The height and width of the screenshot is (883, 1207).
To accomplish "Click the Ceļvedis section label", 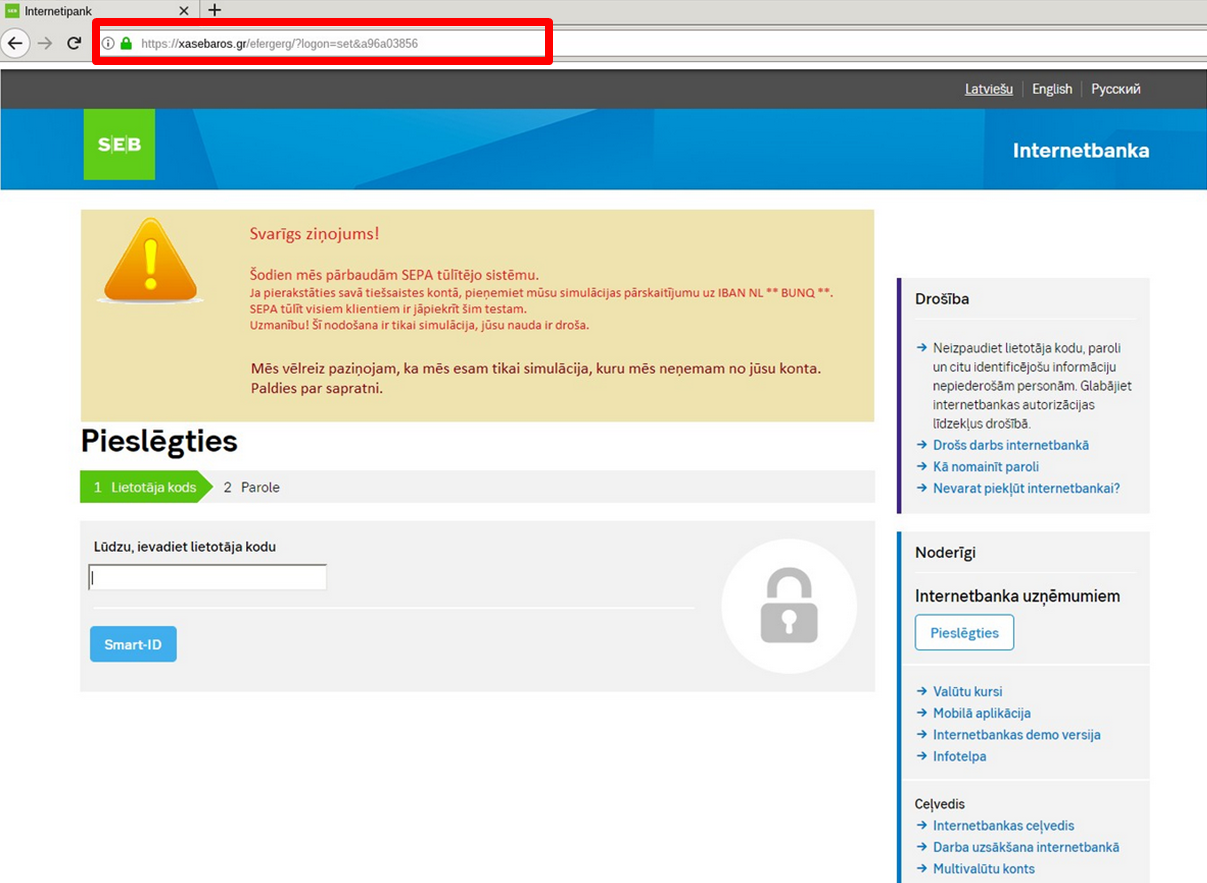I will point(940,804).
